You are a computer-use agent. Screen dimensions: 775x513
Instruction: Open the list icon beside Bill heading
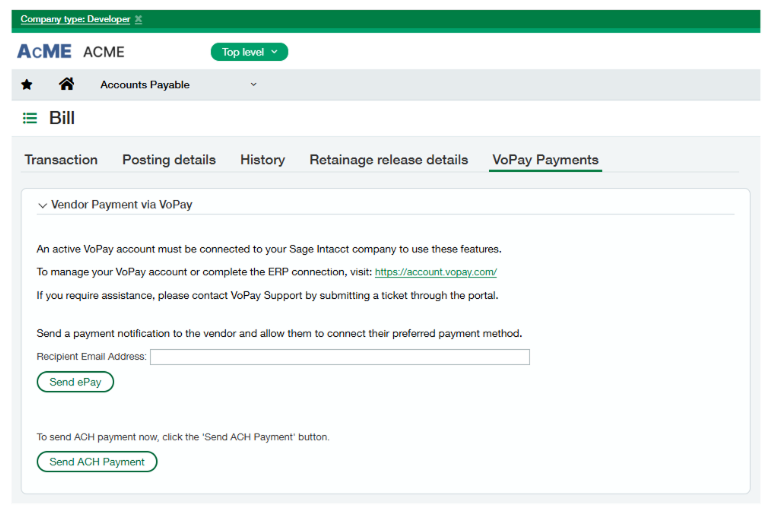pyautogui.click(x=30, y=118)
